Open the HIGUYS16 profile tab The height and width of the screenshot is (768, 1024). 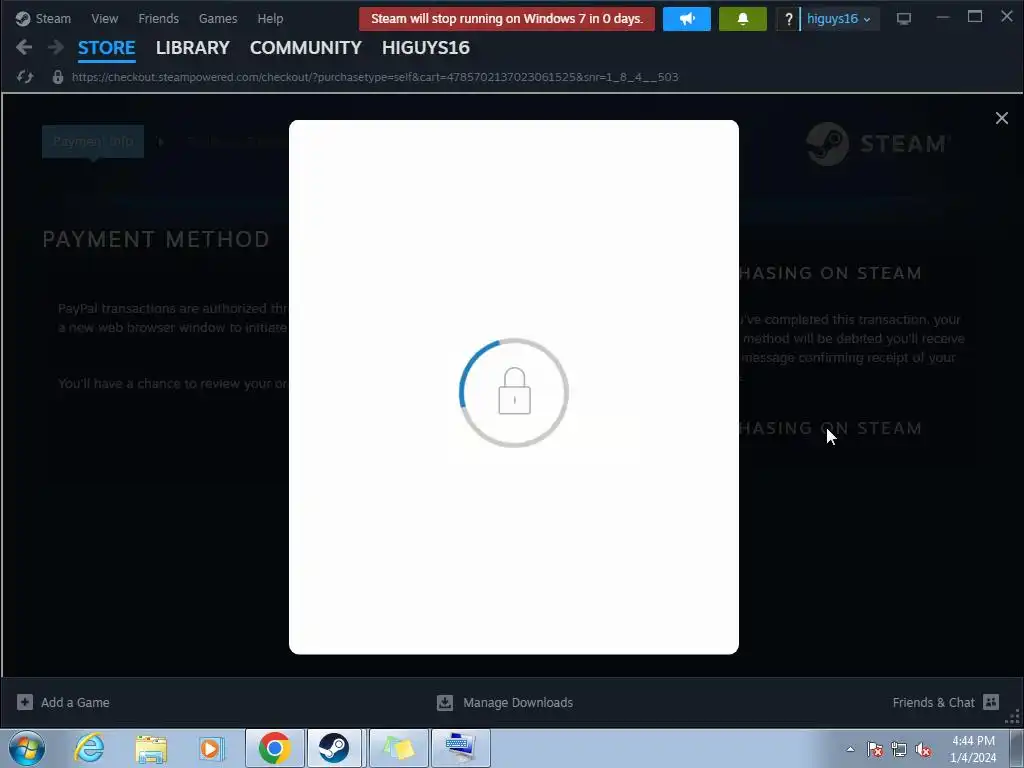point(426,48)
